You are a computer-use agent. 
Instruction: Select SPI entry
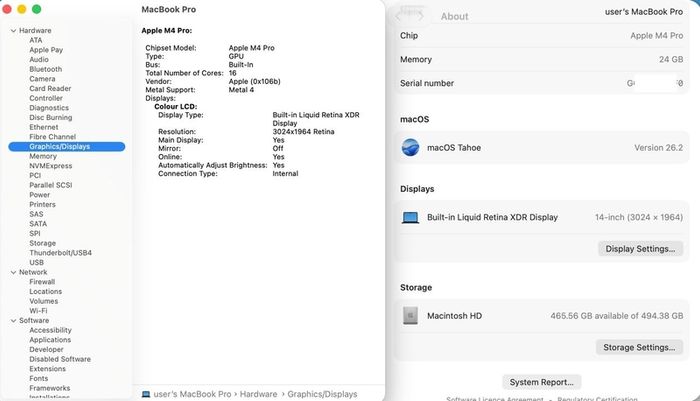(x=35, y=234)
